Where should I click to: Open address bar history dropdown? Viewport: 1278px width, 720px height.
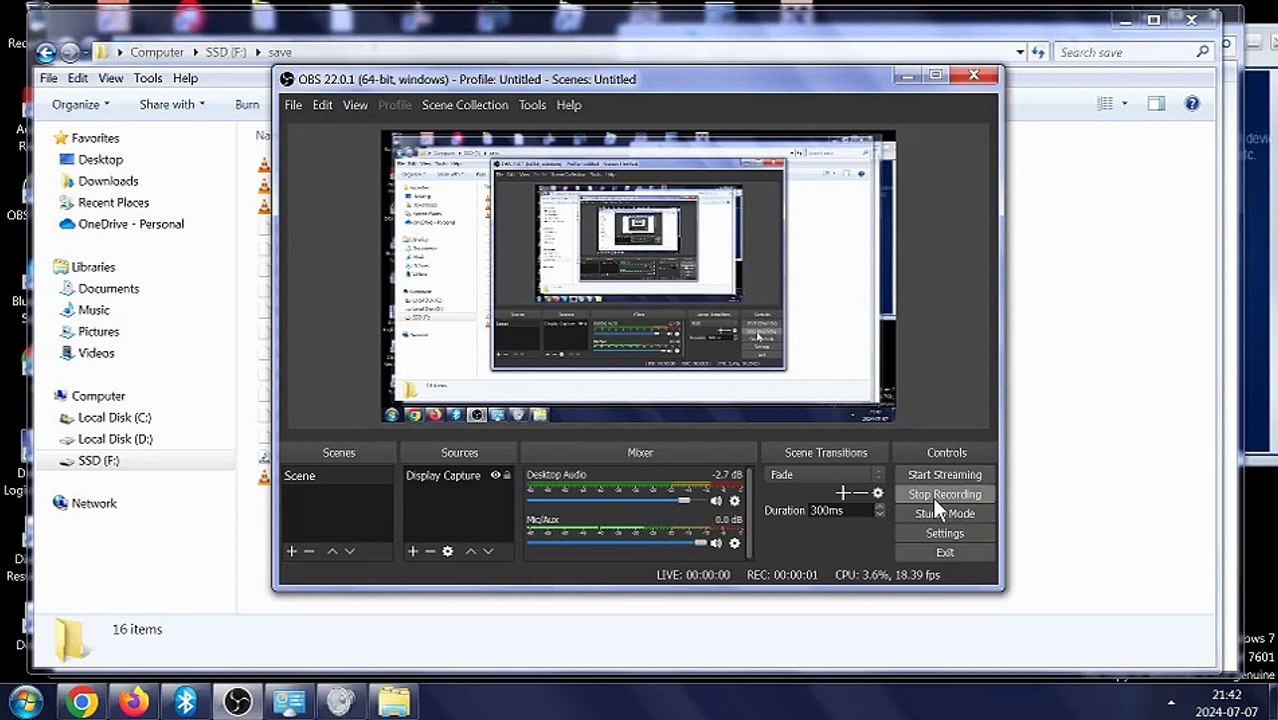(x=1020, y=52)
